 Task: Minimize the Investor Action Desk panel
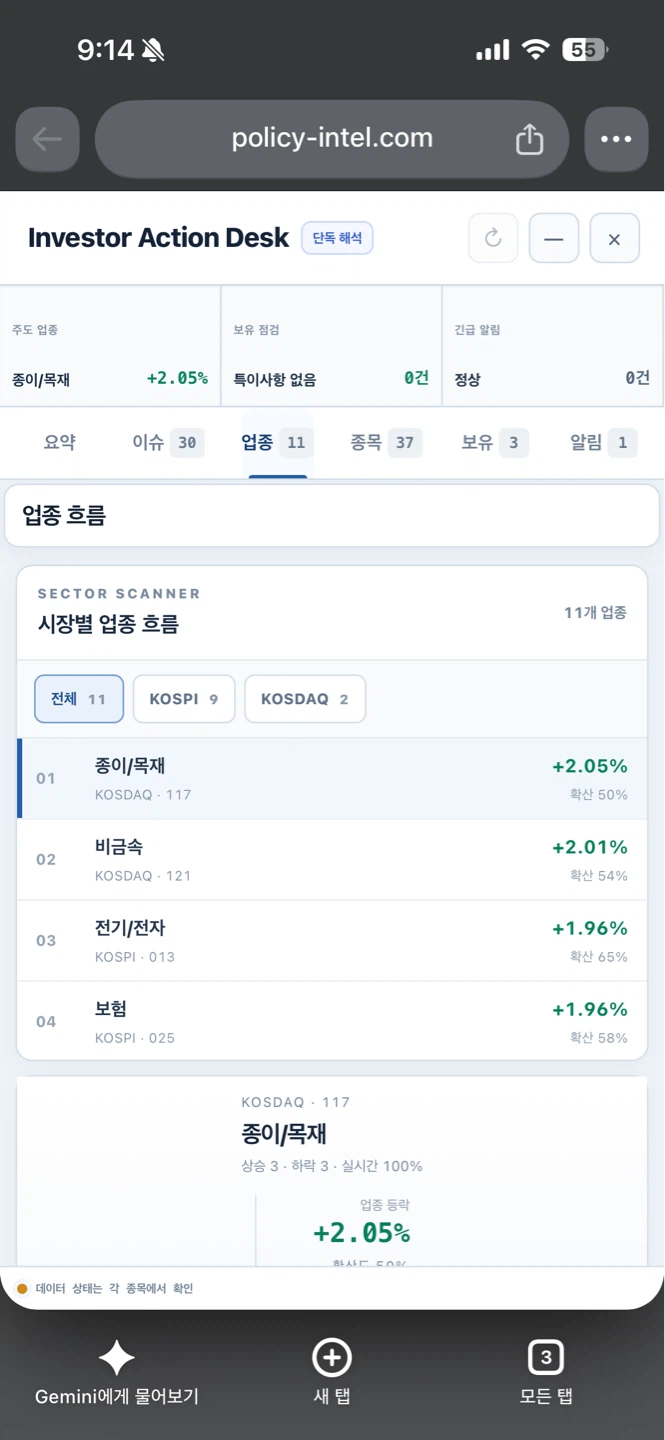pos(554,238)
